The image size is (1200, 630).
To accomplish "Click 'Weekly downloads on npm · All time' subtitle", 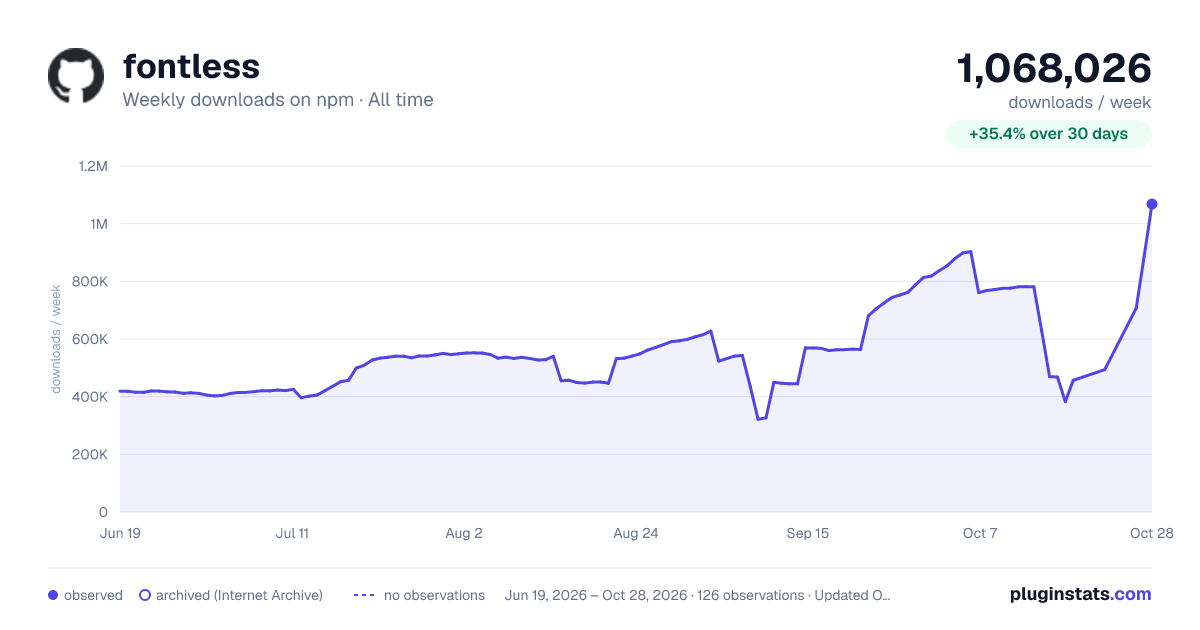I will tap(278, 100).
